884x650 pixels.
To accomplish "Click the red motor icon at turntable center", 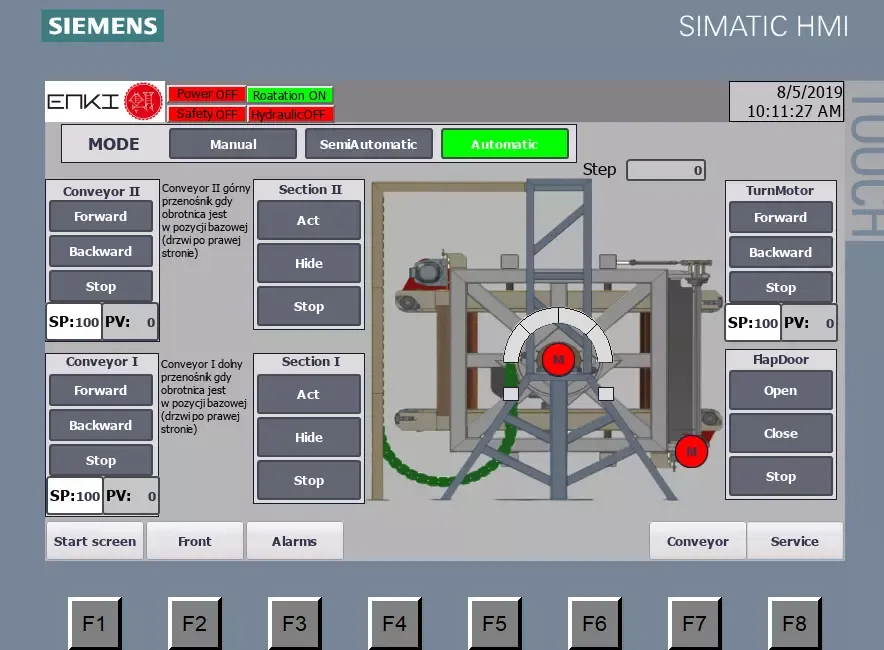I will click(x=558, y=359).
